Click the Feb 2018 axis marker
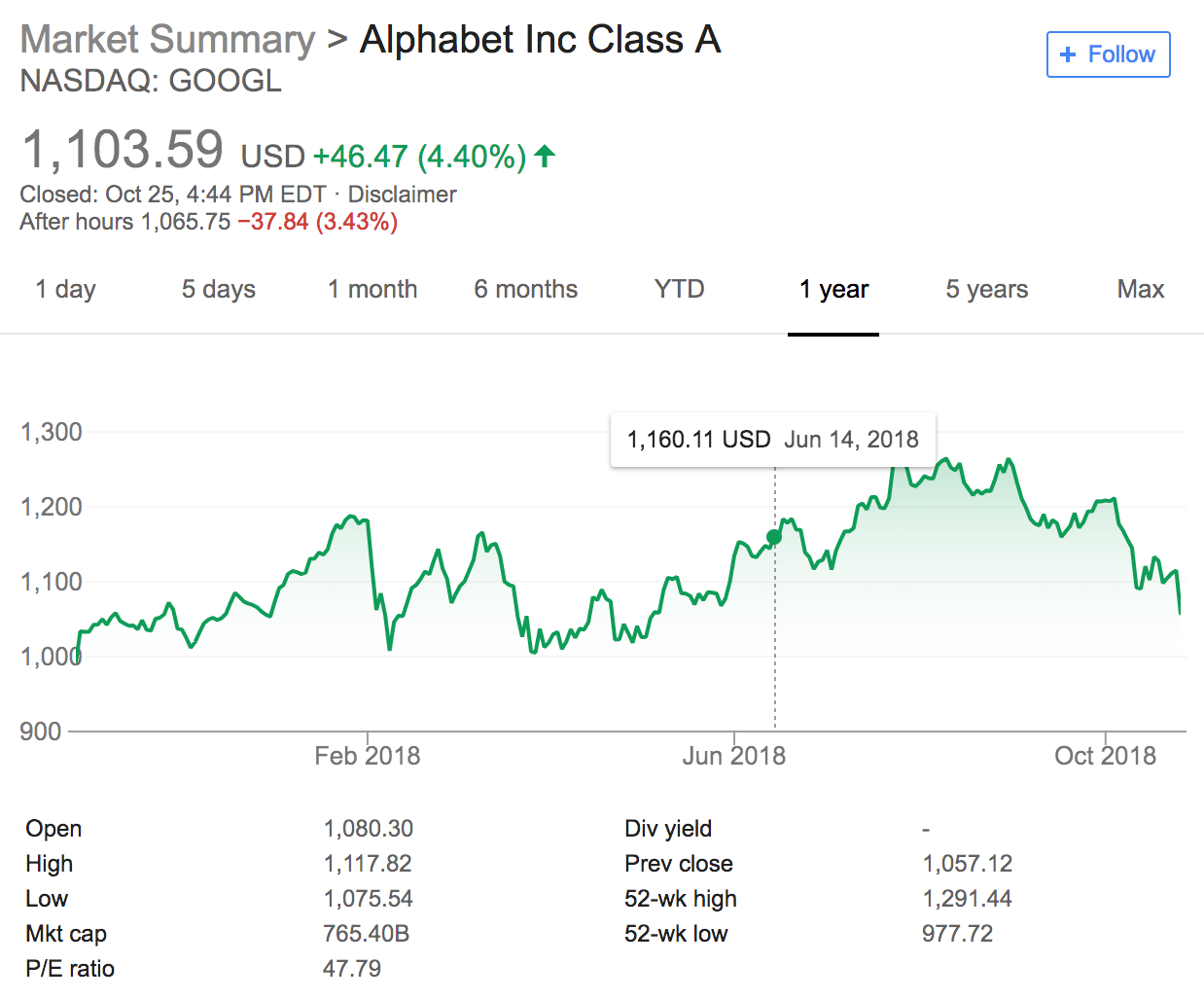The height and width of the screenshot is (1000, 1204). [x=368, y=756]
